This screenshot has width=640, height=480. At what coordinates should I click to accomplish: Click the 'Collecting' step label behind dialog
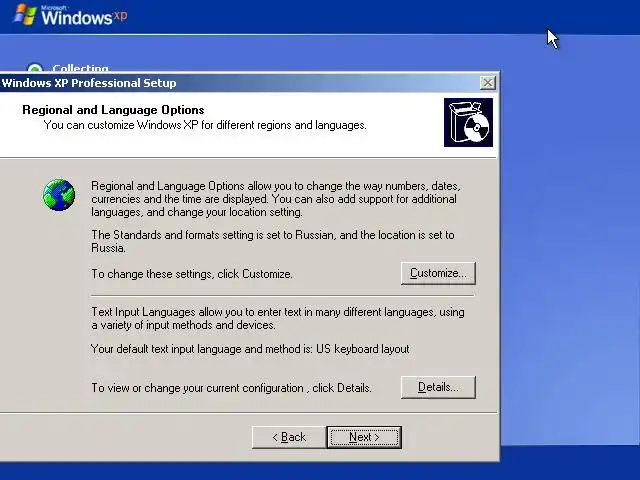[x=80, y=68]
